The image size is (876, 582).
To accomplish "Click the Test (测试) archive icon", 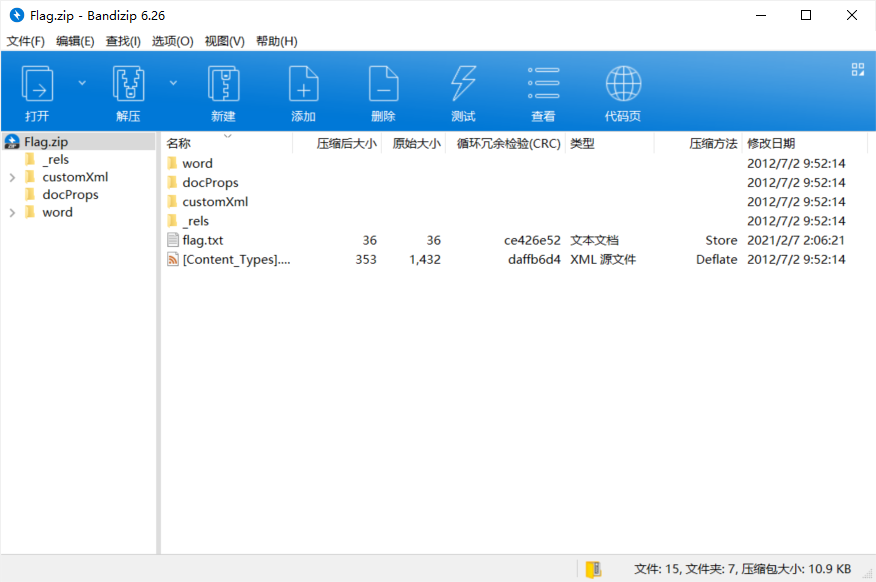I will [463, 85].
